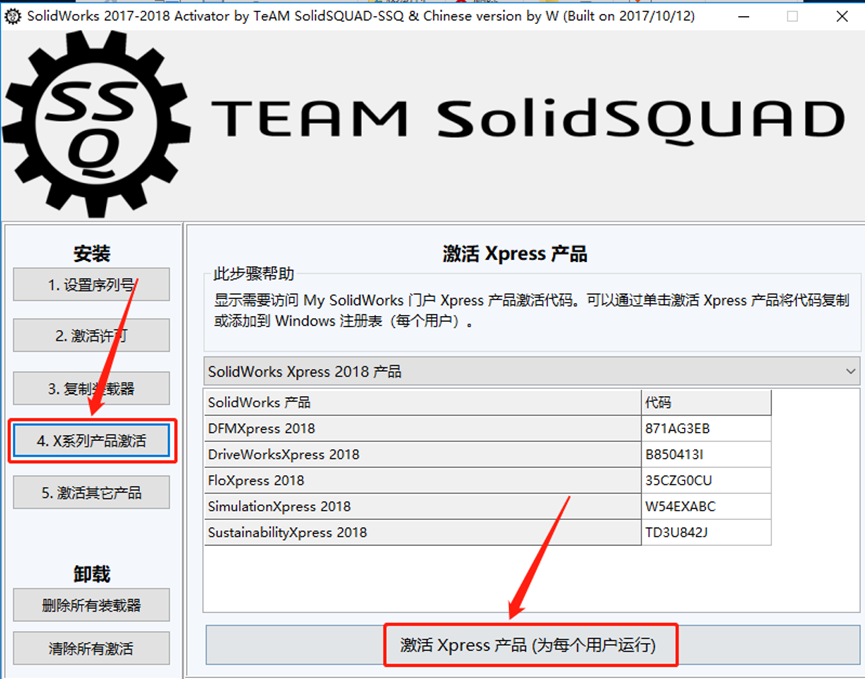The height and width of the screenshot is (679, 865).
Task: Click "删除所有装载器" under 卸载
Action: [91, 604]
